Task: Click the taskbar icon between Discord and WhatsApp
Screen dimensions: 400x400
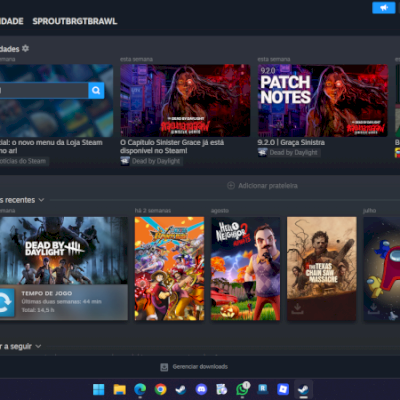Action: coord(222,389)
